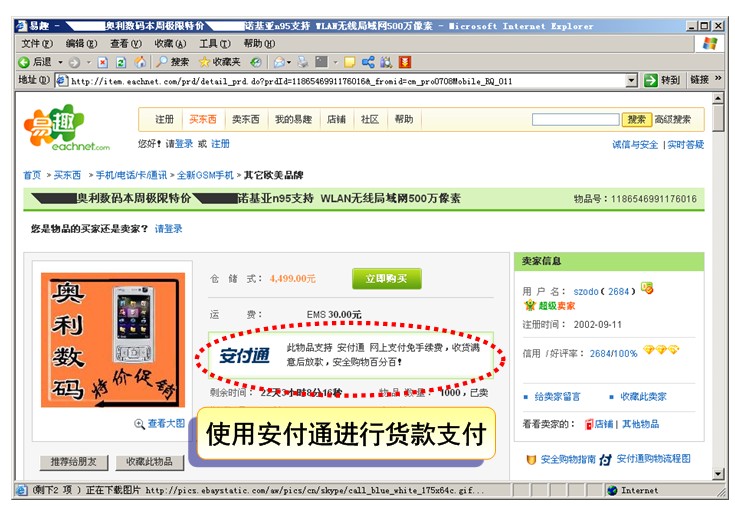This screenshot has width=735, height=507.
Task: Open the Favorites (收藏夹) star button
Action: click(219, 62)
